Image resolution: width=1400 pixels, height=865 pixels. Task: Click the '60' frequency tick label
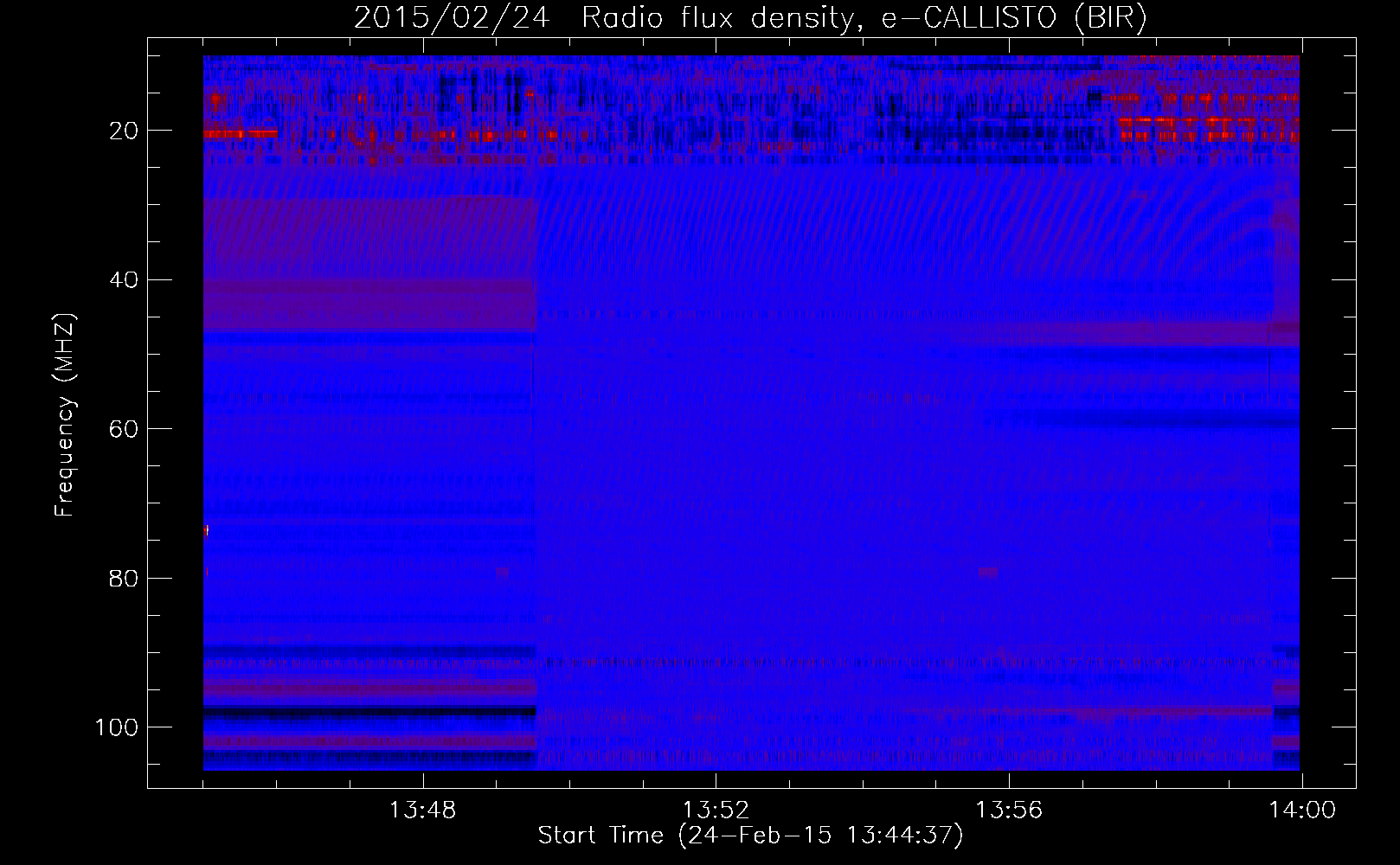pyautogui.click(x=125, y=429)
